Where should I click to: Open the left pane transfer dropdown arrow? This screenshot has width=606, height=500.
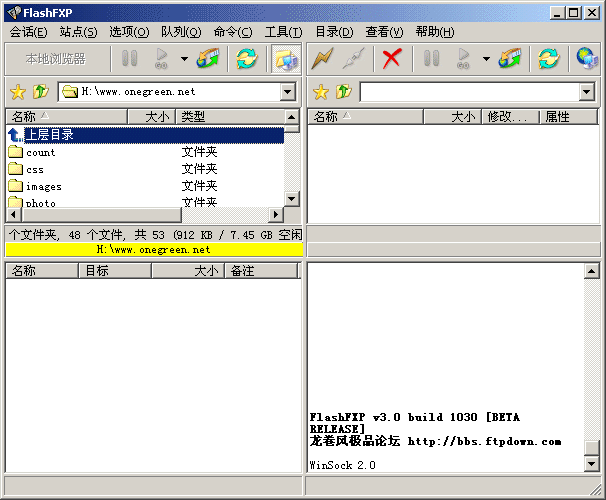pos(184,59)
